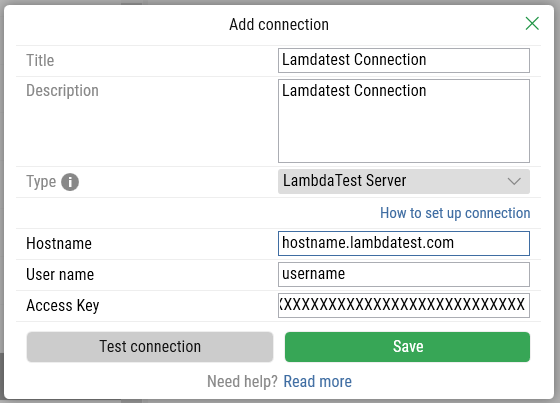
Task: Save the new connection
Action: pyautogui.click(x=407, y=347)
